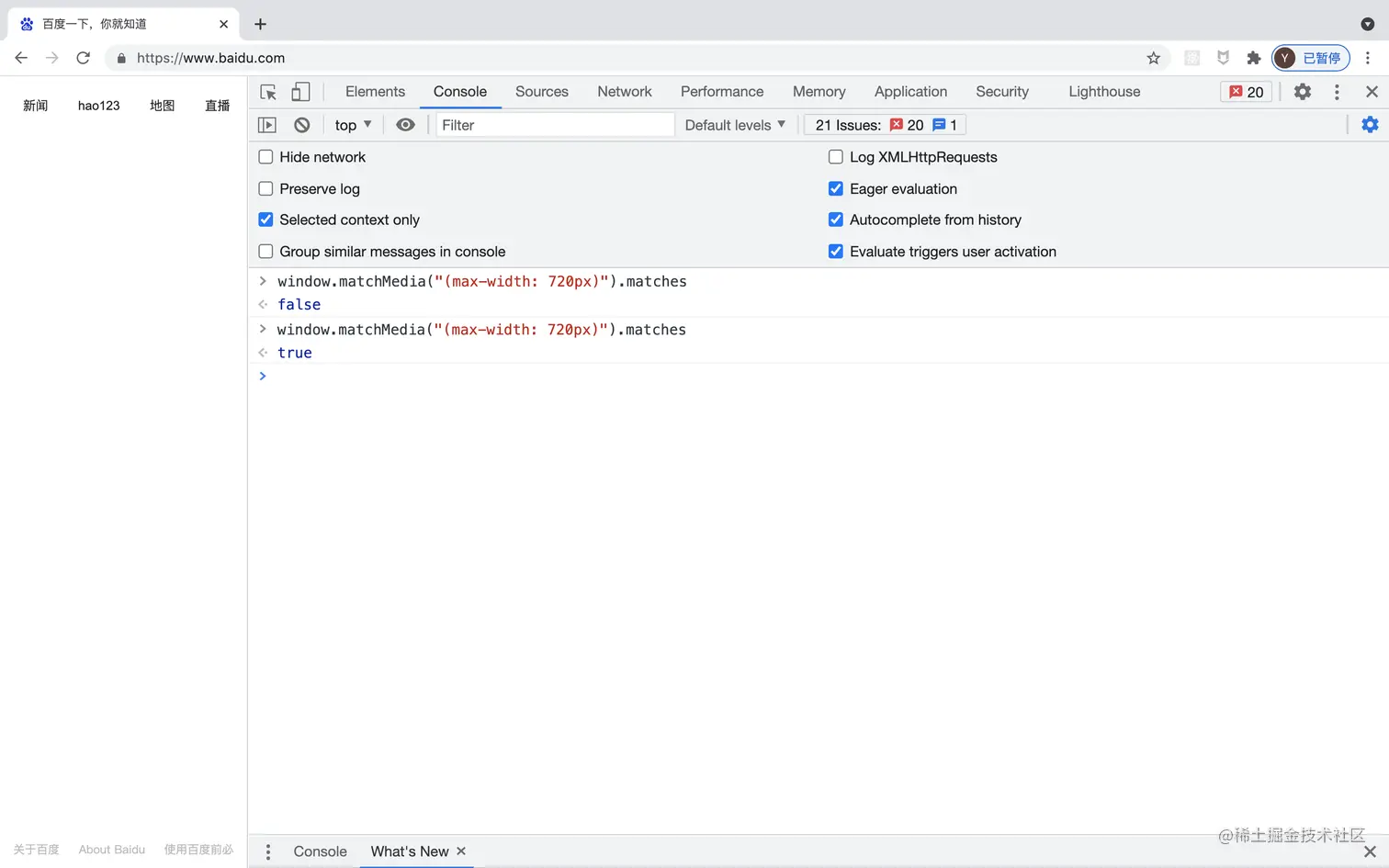Viewport: 1389px width, 868px height.
Task: Open the Lighthouse tab
Action: point(1104,92)
